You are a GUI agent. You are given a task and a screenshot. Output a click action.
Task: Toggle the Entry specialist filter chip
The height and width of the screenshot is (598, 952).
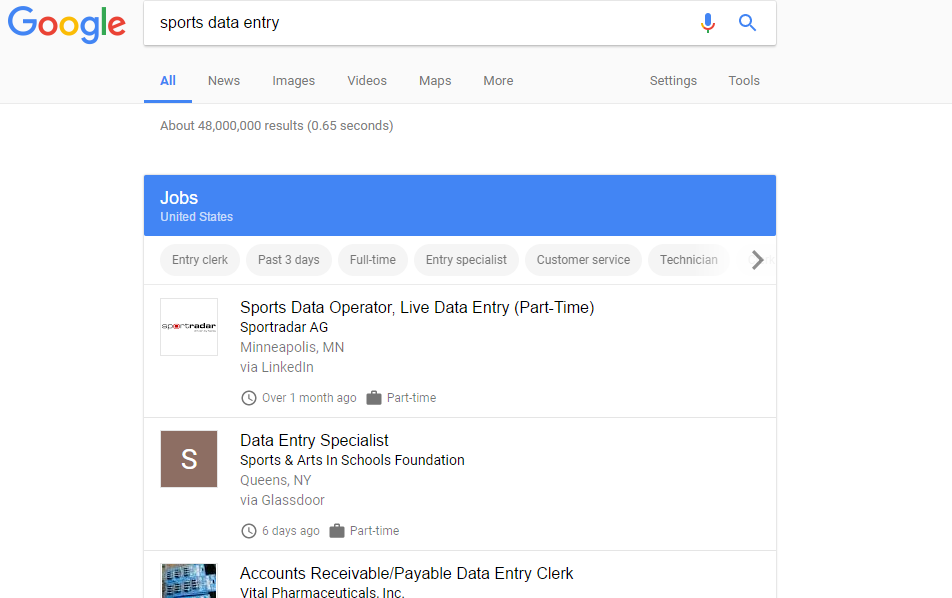(466, 260)
